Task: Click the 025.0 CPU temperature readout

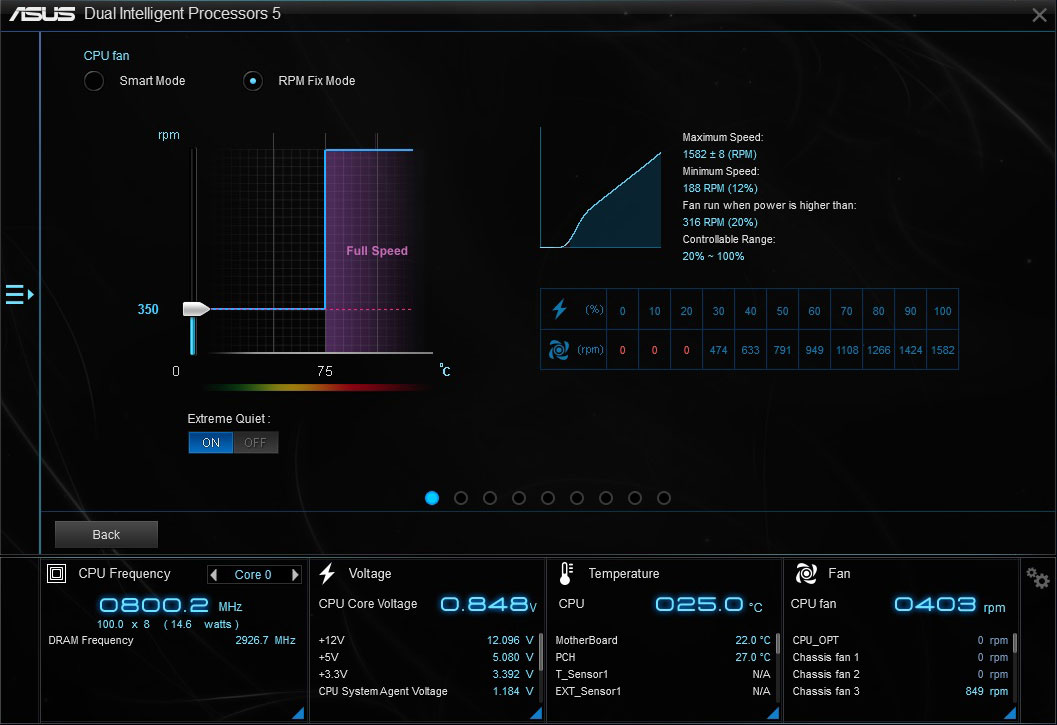Action: coord(699,604)
